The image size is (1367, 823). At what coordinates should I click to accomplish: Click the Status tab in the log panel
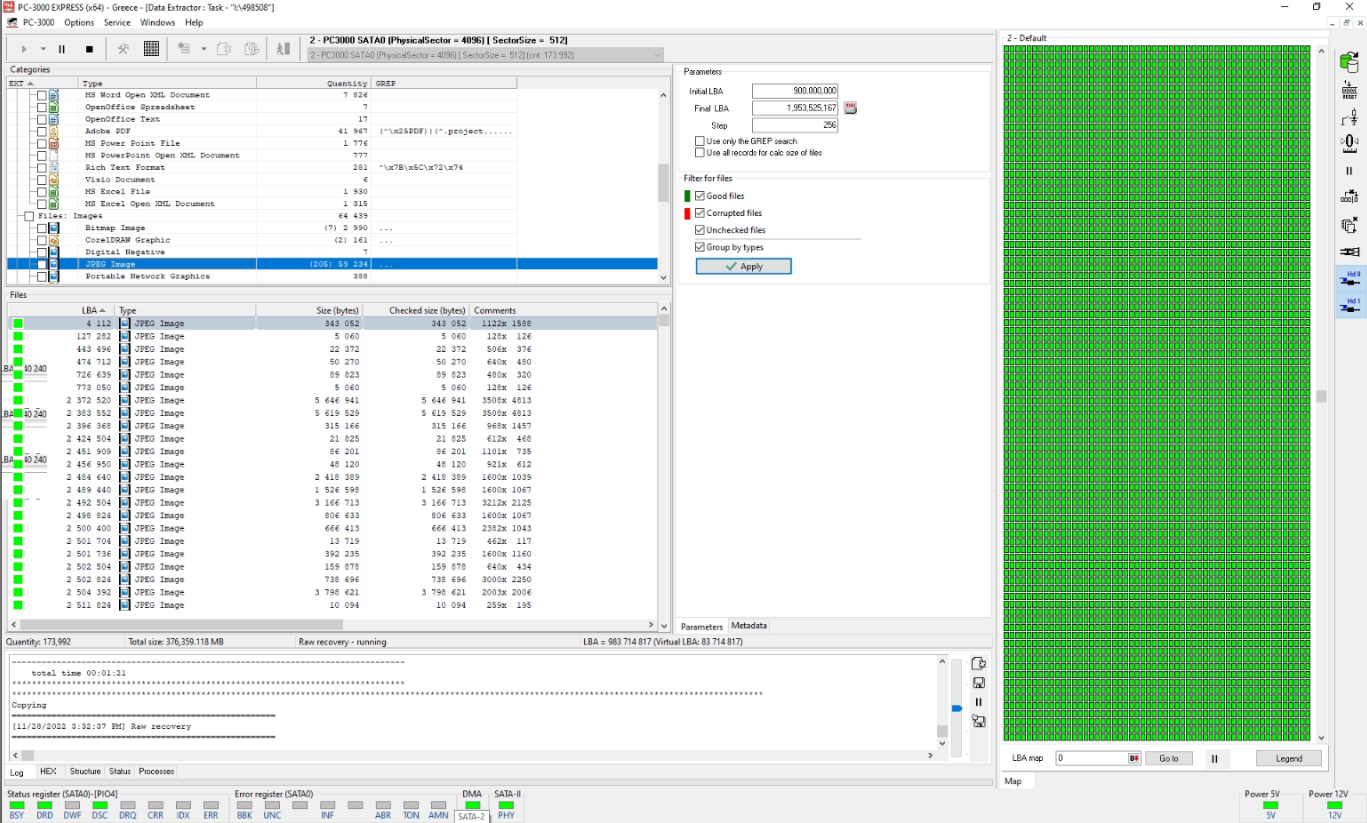pyautogui.click(x=120, y=772)
